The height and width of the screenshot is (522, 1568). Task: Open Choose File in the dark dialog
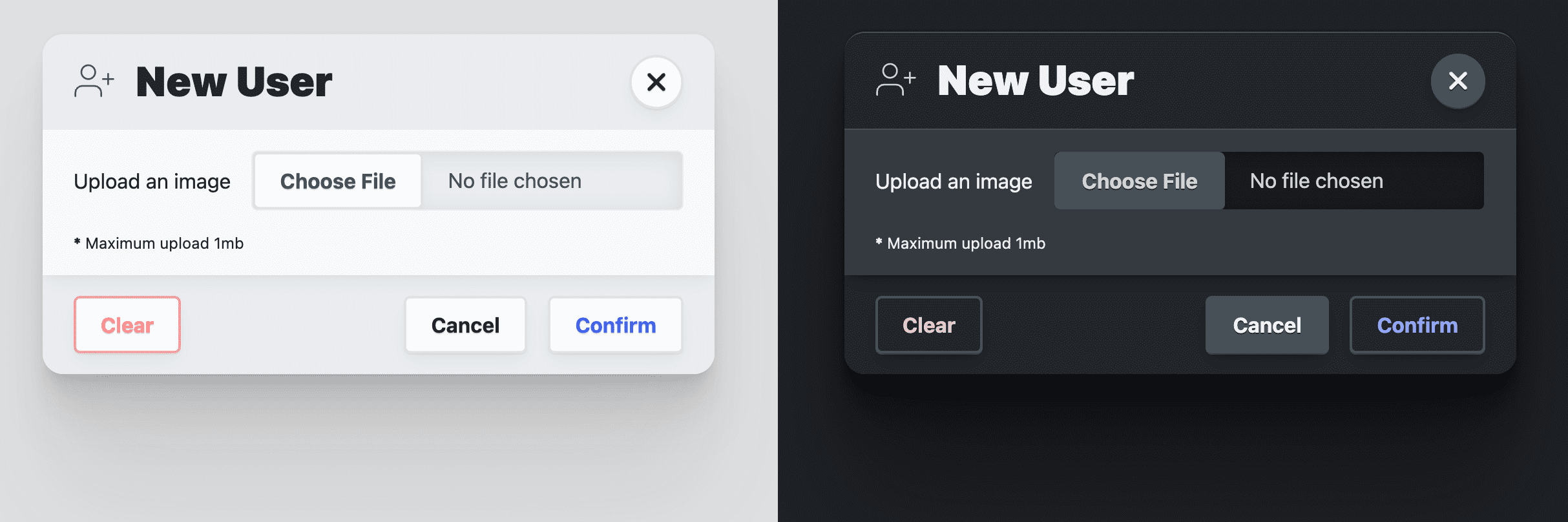1139,181
